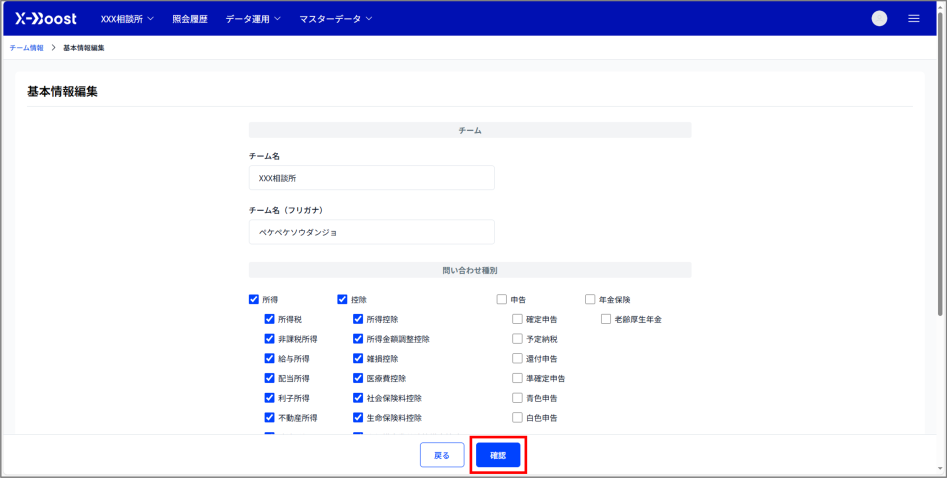Image resolution: width=947 pixels, height=478 pixels.
Task: Click the 確認 button
Action: point(498,456)
